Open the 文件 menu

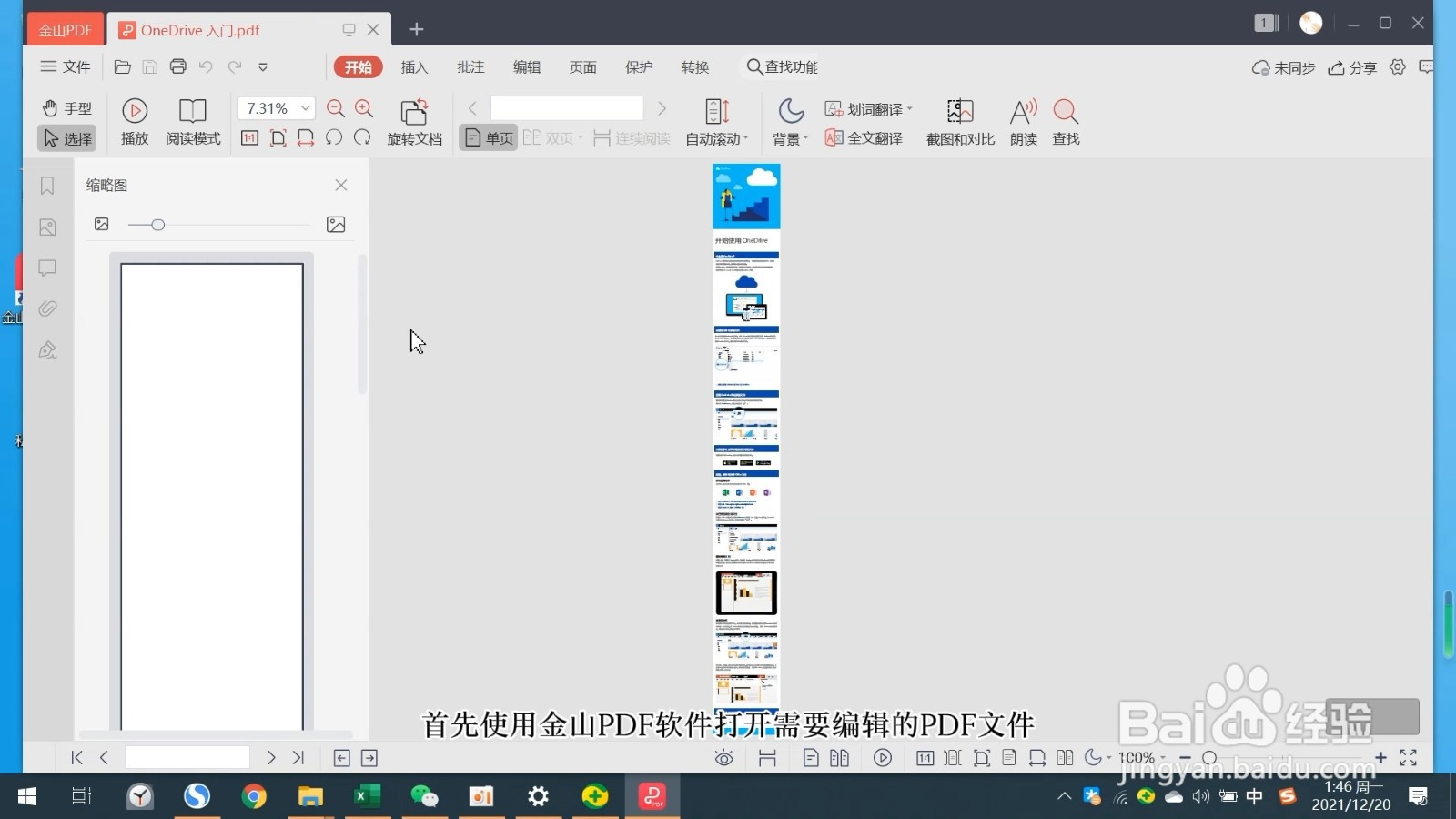(65, 66)
